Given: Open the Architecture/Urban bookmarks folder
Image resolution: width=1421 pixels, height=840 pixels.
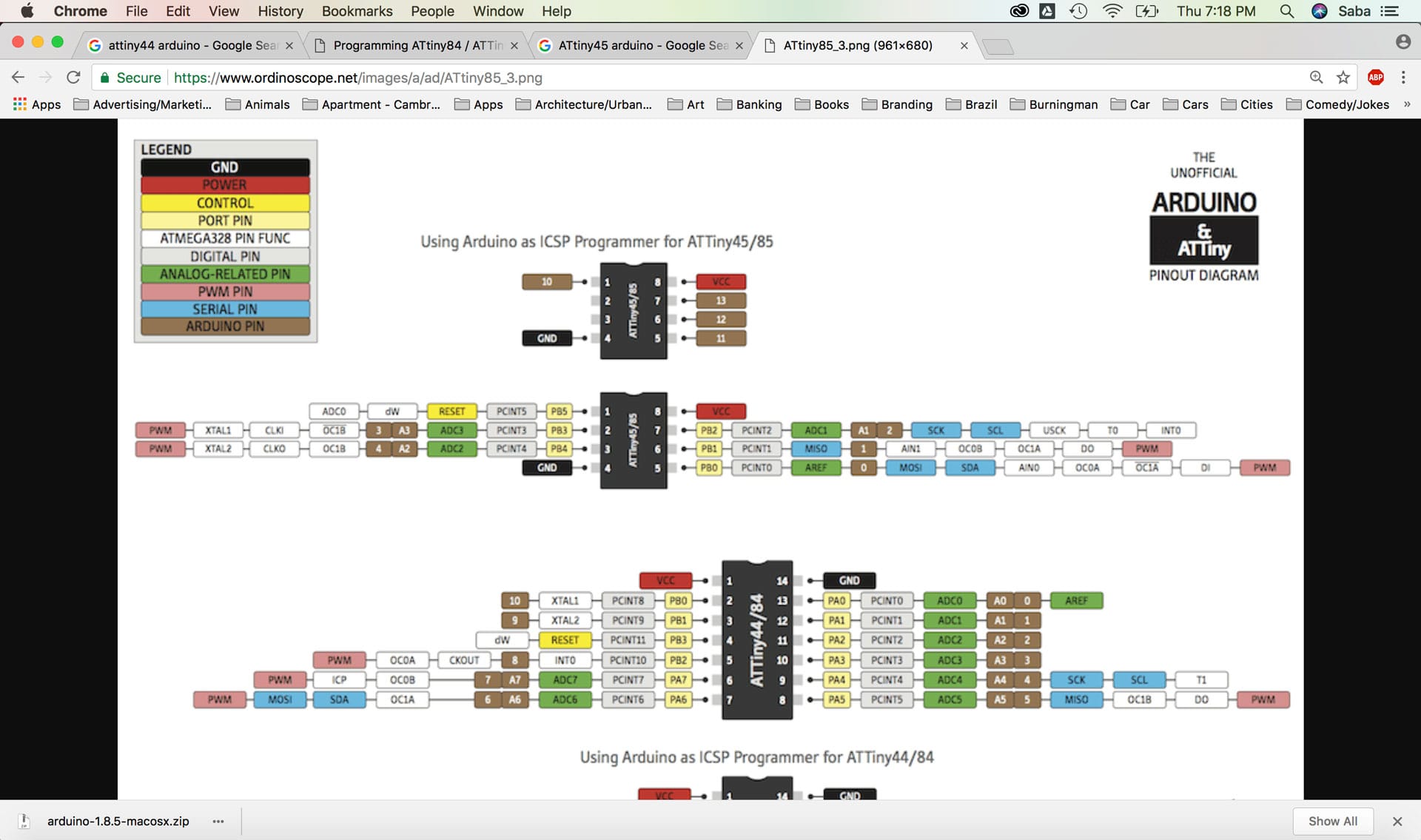Looking at the screenshot, I should 584,104.
